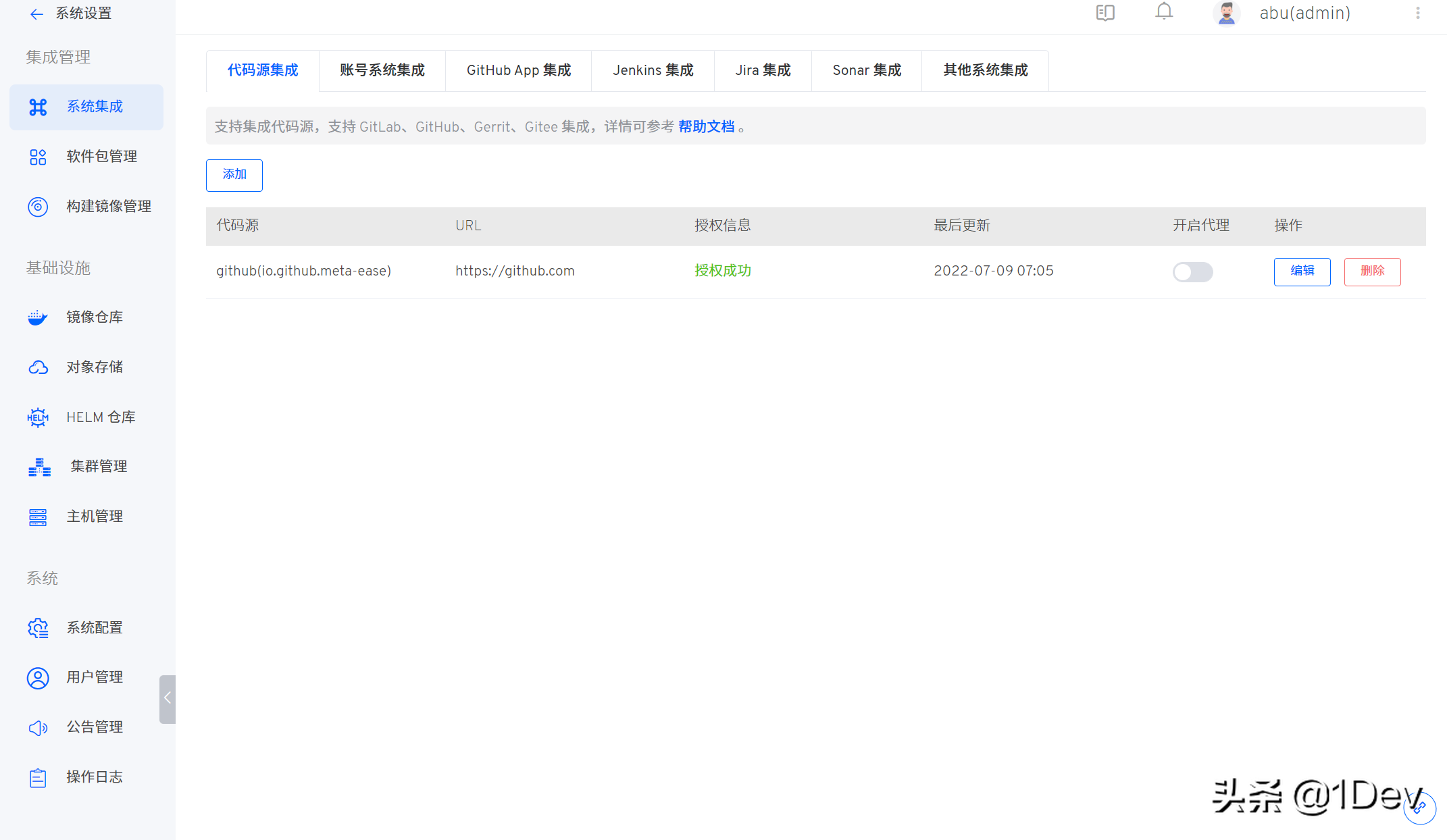
Task: Click the 主机管理 server icon
Action: [x=38, y=517]
